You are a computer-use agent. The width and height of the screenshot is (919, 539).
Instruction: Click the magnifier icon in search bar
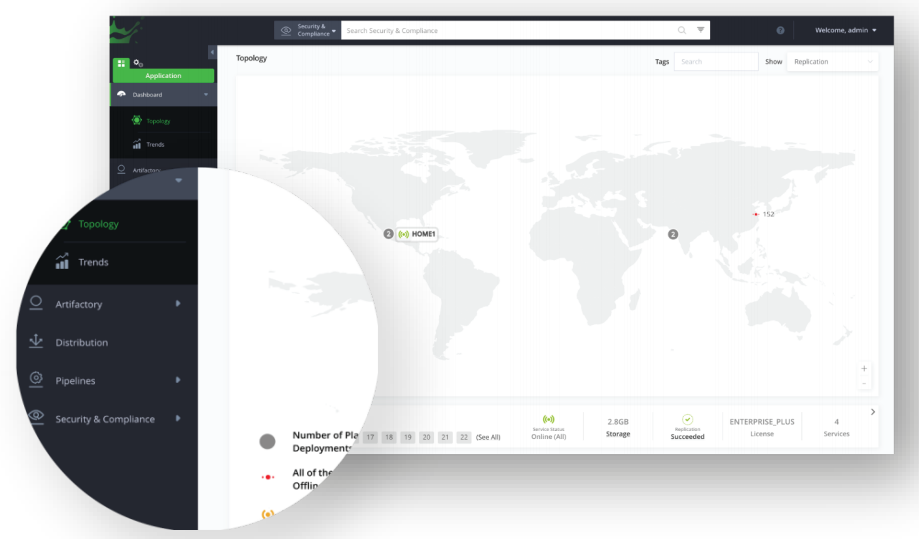[x=682, y=30]
